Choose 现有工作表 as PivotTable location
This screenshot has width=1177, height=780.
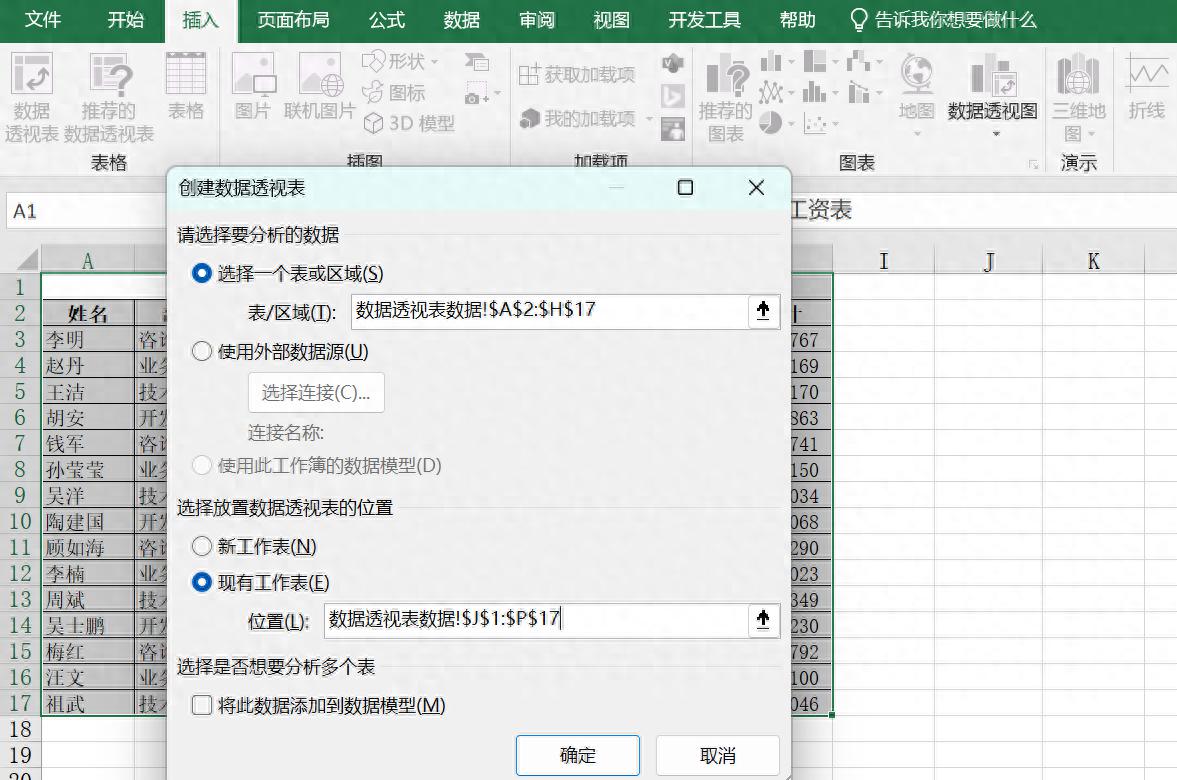[201, 583]
